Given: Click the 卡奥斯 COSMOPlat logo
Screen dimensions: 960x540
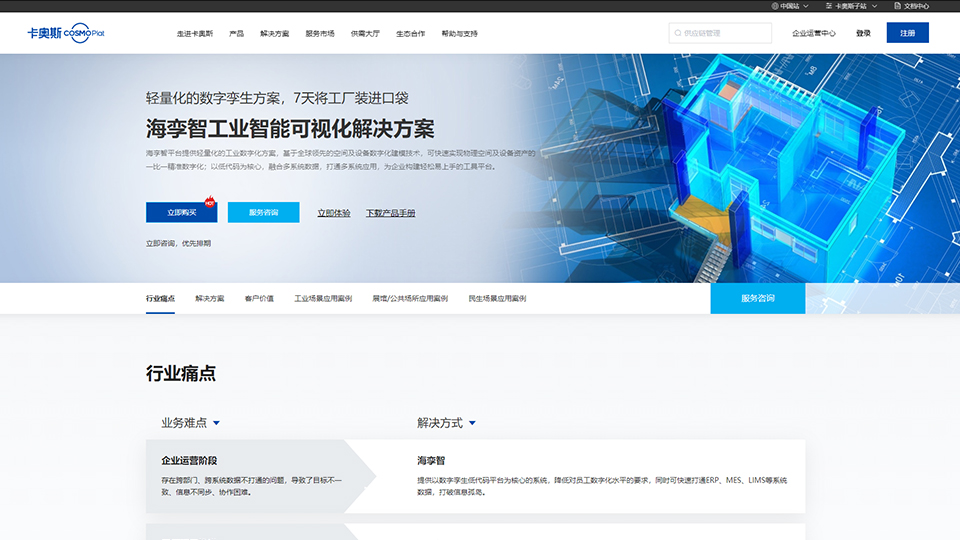Looking at the screenshot, I should pyautogui.click(x=66, y=33).
